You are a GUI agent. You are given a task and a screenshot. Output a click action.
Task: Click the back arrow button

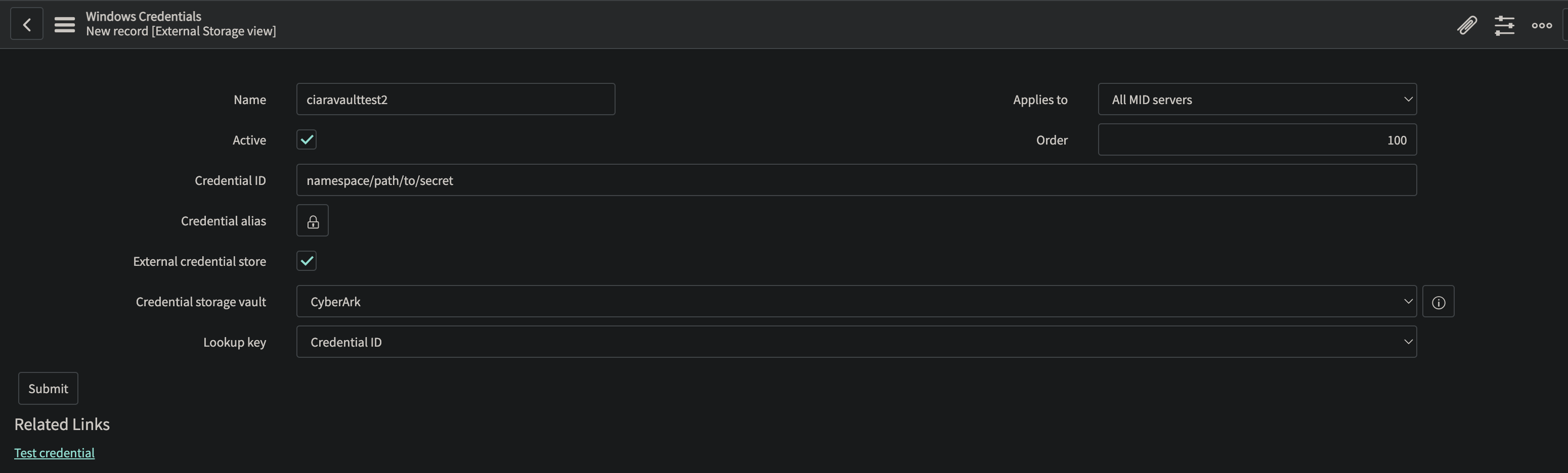27,24
